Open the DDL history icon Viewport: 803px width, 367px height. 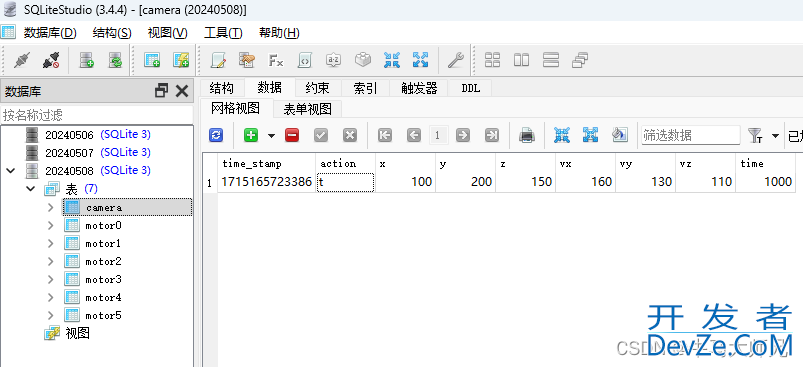(247, 60)
